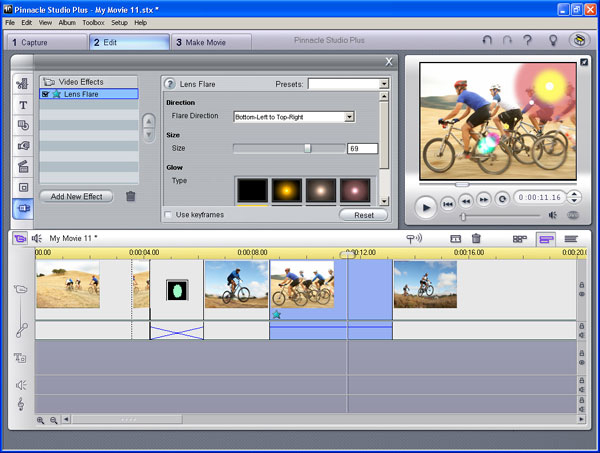Viewport: 600px width, 453px height.
Task: Open the Flare Direction dropdown
Action: [x=349, y=117]
